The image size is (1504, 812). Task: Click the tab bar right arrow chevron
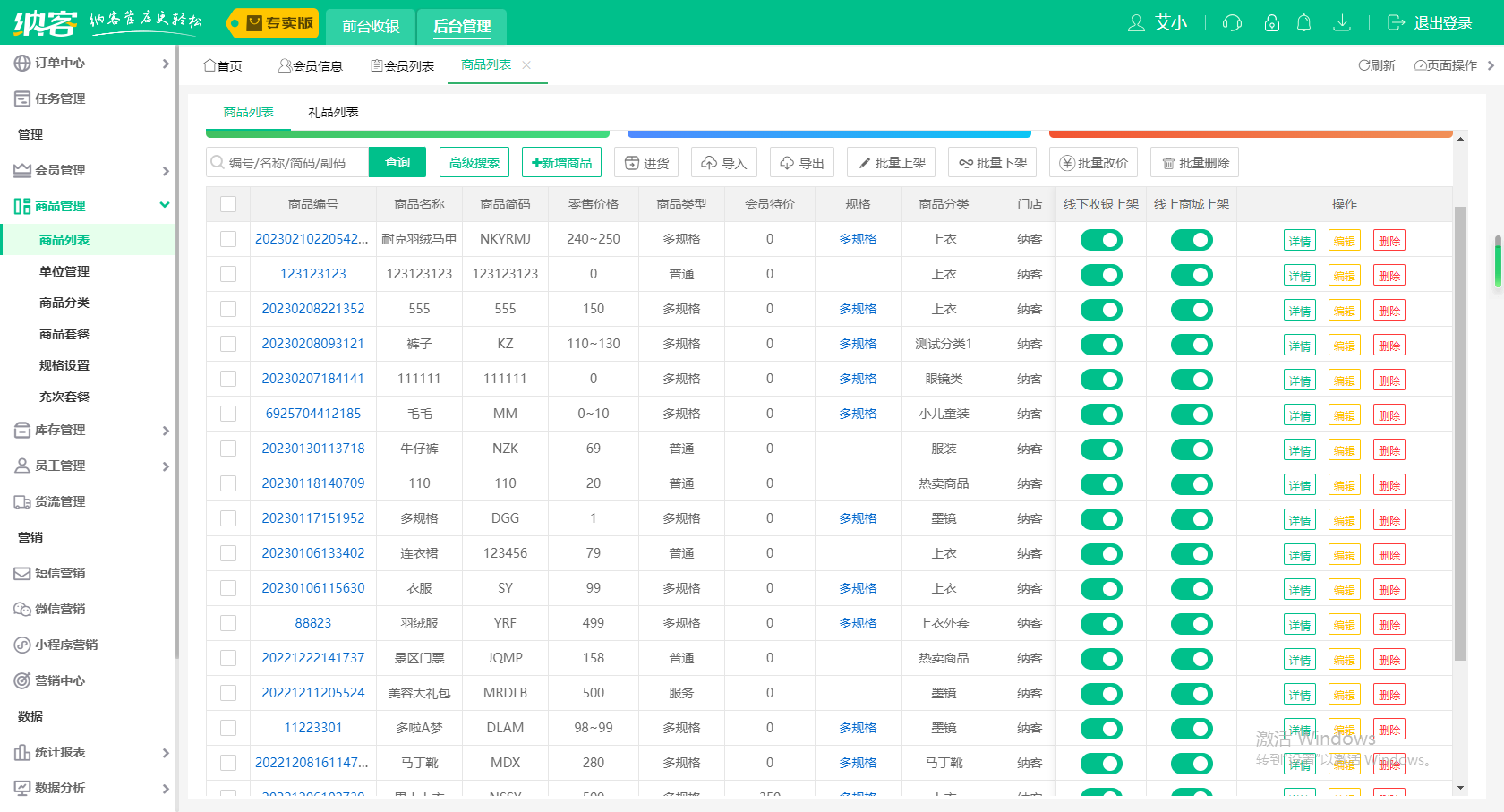[1491, 65]
